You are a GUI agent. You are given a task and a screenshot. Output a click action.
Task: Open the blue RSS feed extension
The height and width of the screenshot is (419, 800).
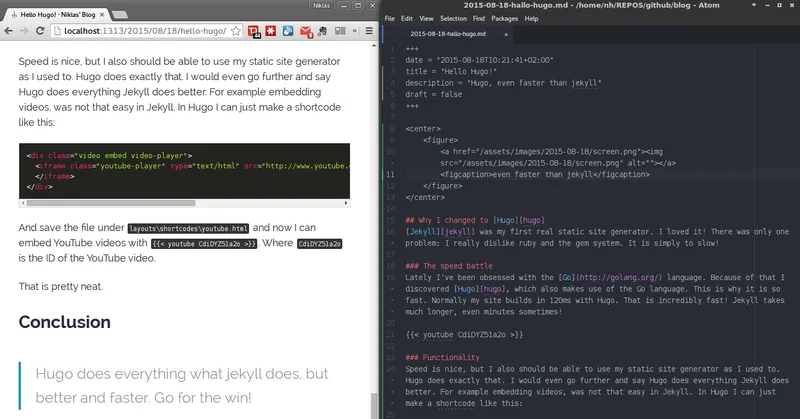tap(288, 31)
